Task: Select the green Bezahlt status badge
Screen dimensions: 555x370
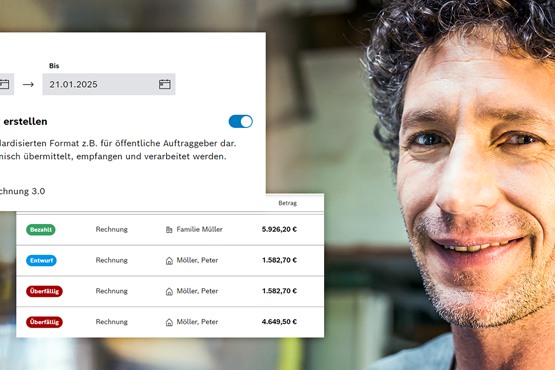Action: tap(41, 229)
